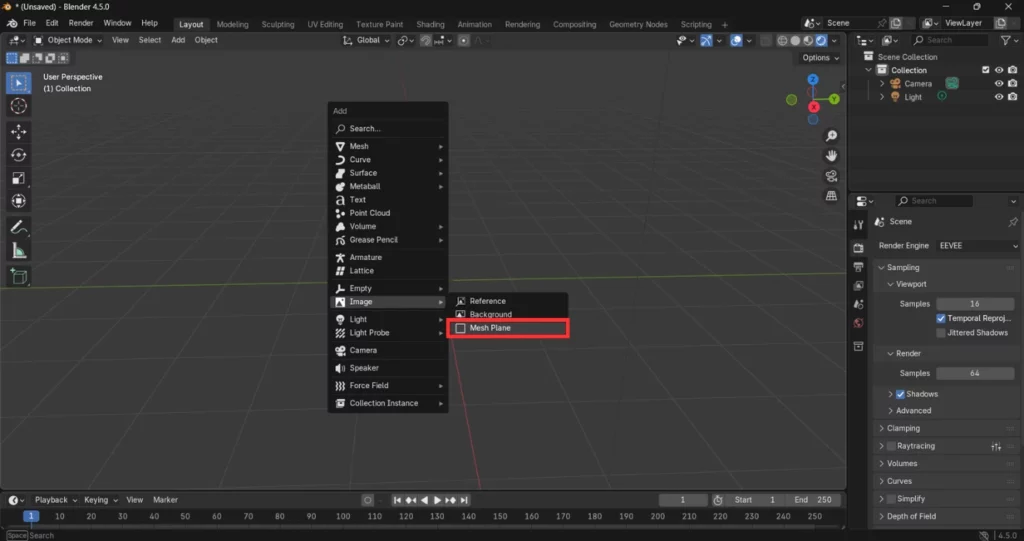Select the Cursor tool in left toolbar

(x=18, y=106)
